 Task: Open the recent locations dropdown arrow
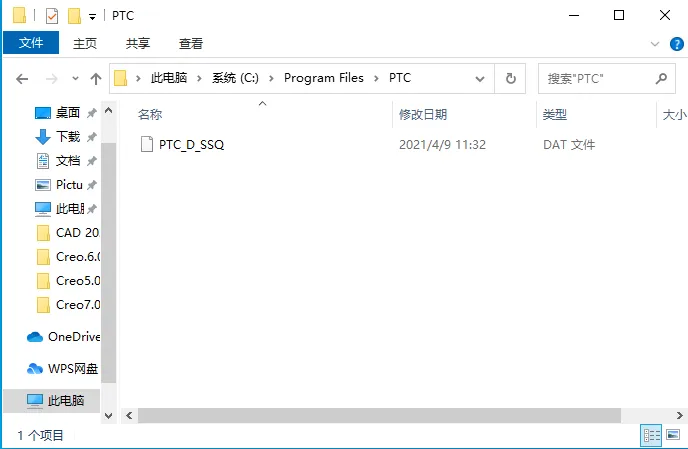tap(75, 79)
